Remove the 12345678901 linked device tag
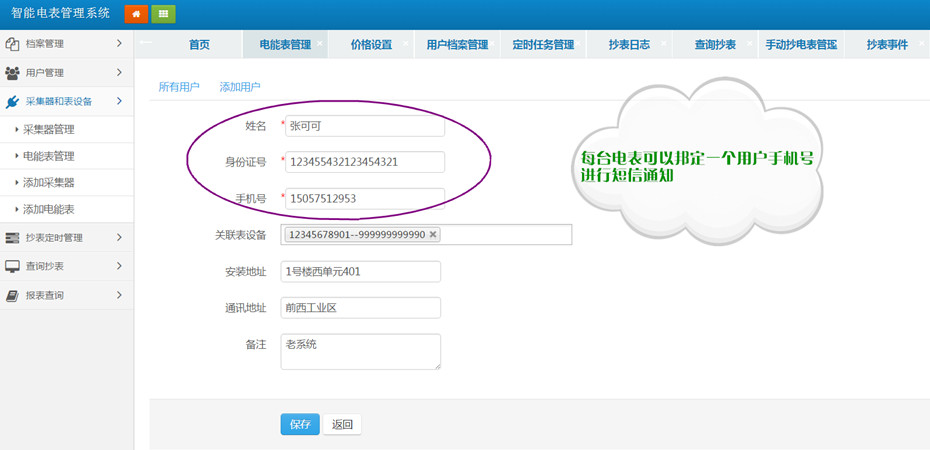 click(433, 235)
